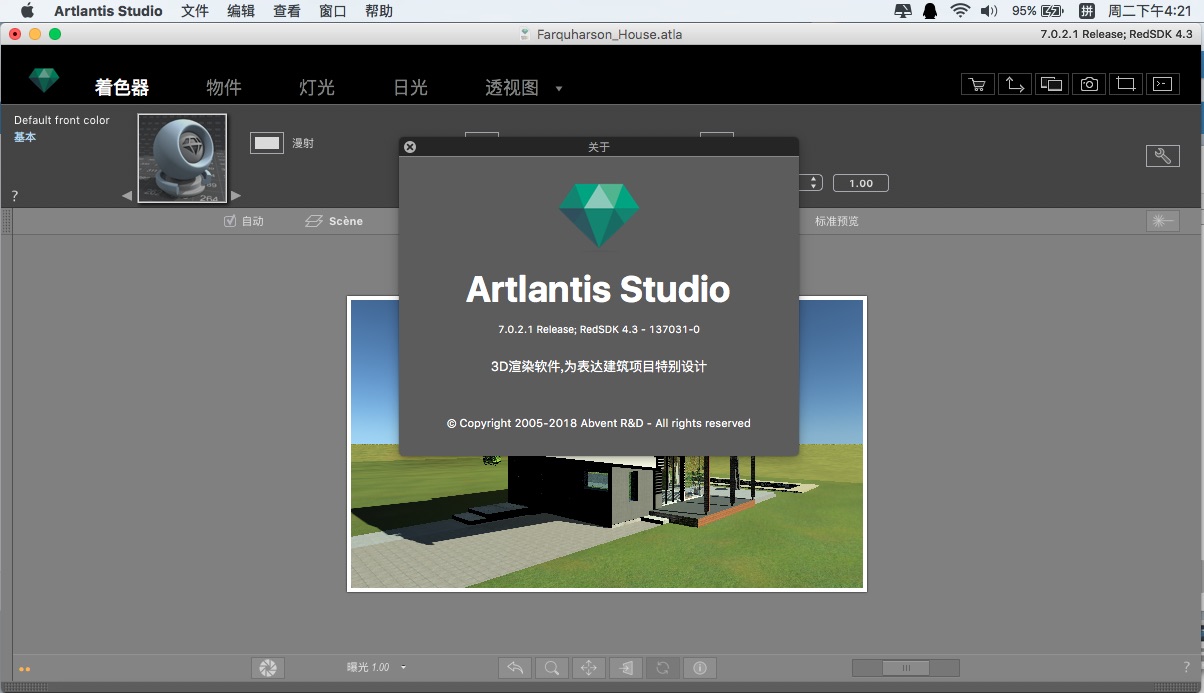This screenshot has width=1204, height=693.
Task: Open the 编辑 menu
Action: pyautogui.click(x=241, y=11)
